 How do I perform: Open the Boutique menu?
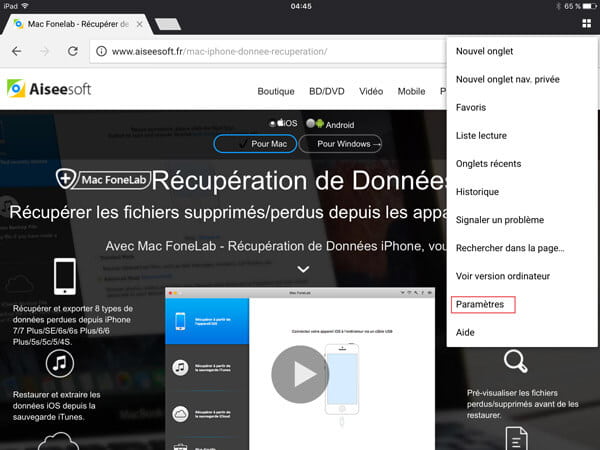(276, 91)
